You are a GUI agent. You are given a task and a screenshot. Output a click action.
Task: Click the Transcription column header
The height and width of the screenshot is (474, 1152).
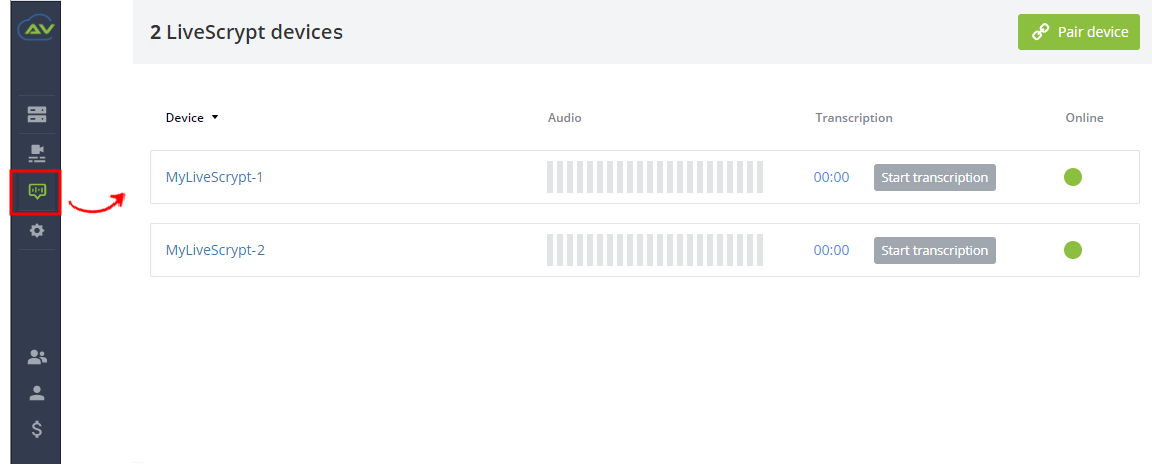point(854,118)
